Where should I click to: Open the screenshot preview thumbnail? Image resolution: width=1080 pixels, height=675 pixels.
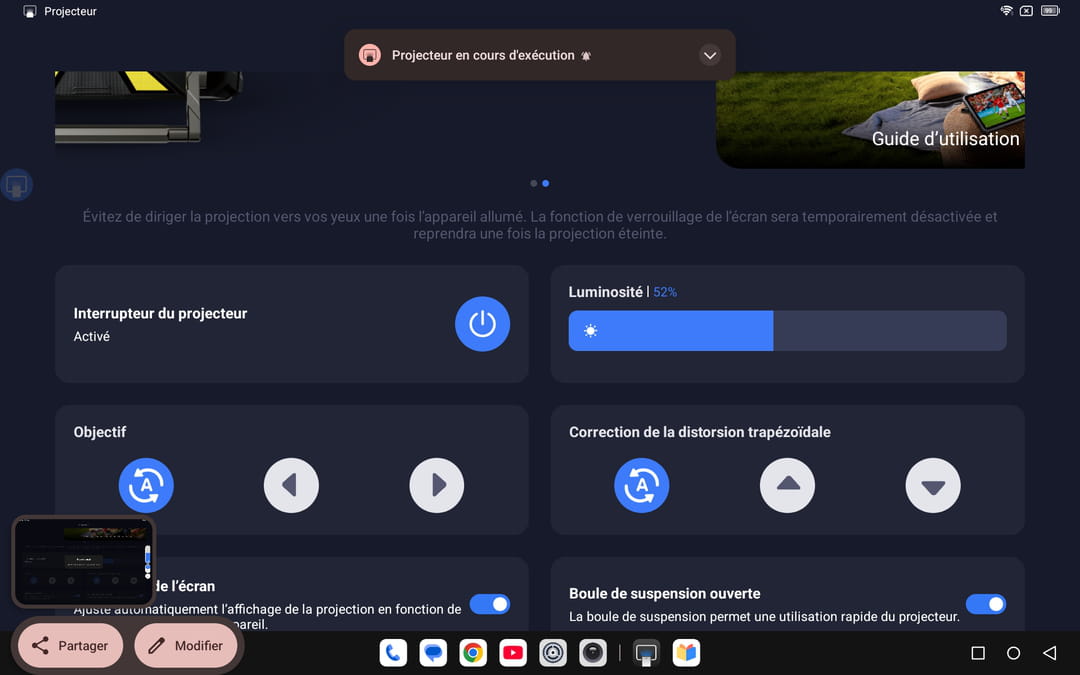[83, 562]
